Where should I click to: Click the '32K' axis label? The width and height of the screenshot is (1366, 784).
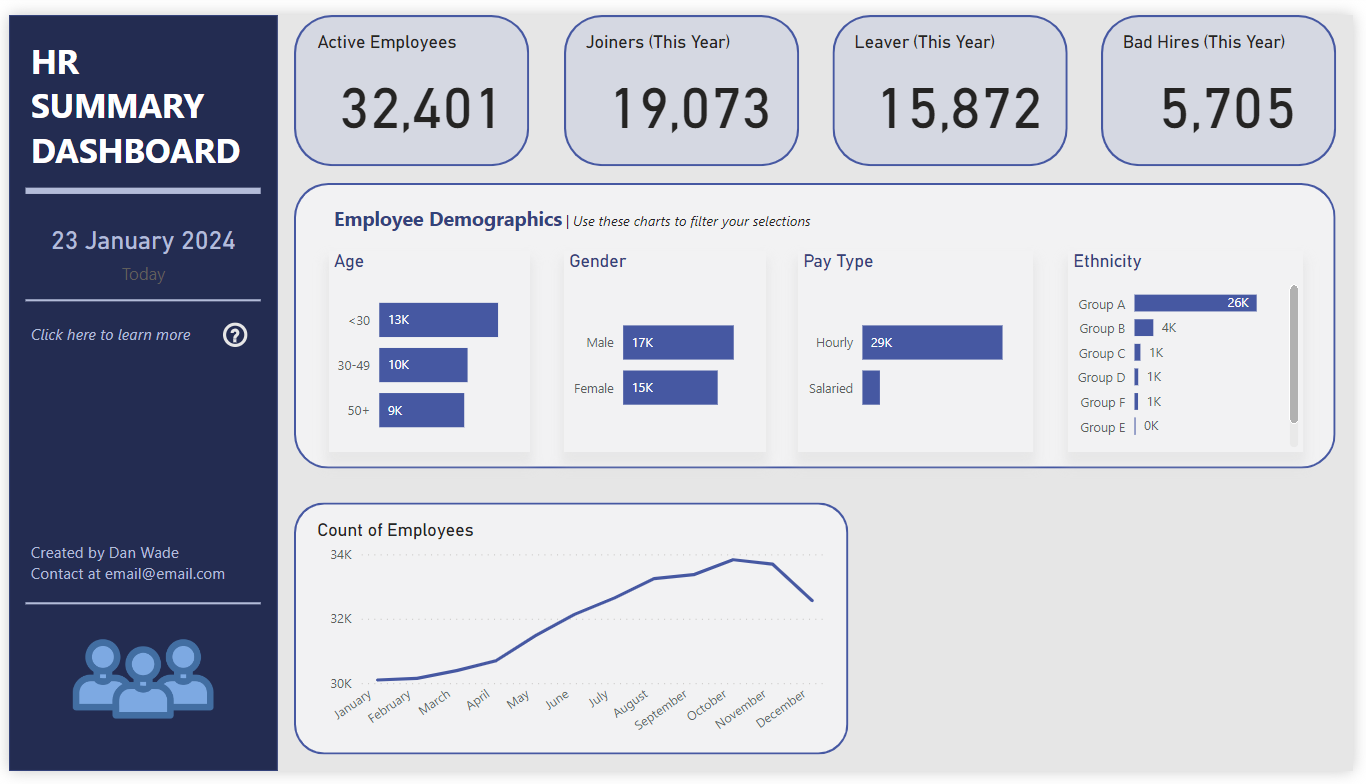point(341,619)
